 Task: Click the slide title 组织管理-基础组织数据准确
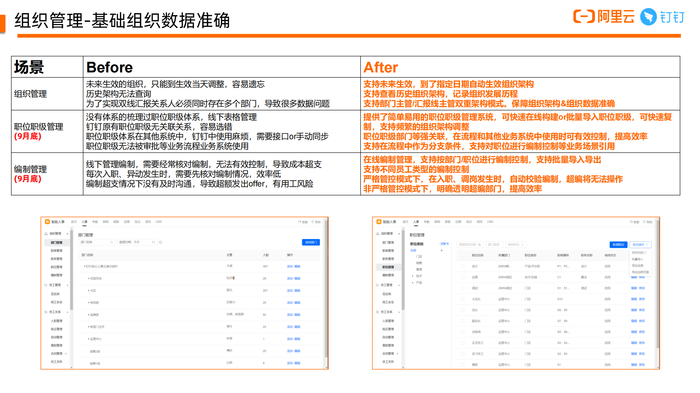122,20
